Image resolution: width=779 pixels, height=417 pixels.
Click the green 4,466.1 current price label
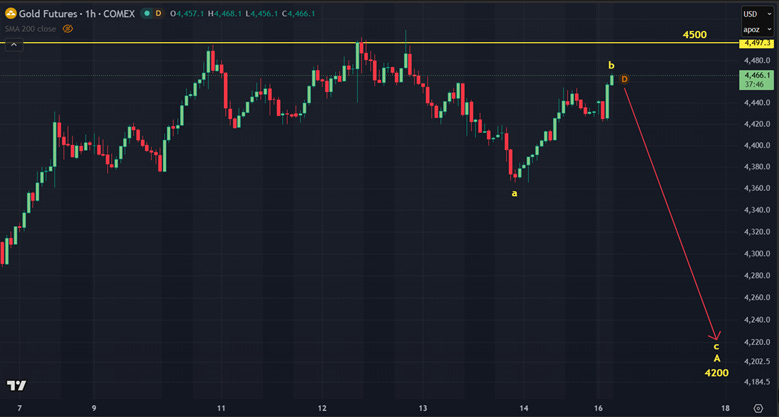757,80
